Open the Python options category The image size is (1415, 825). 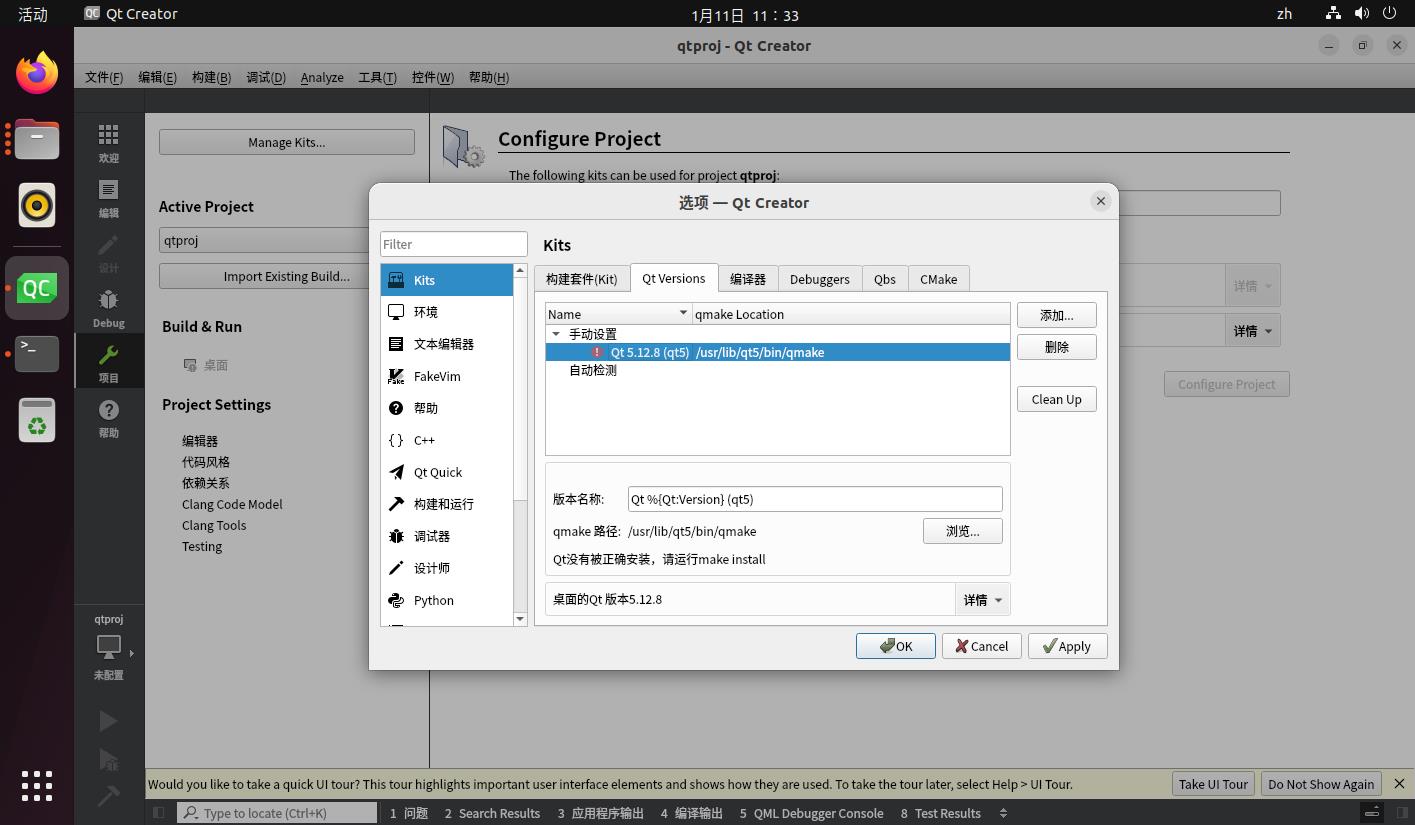click(x=447, y=600)
